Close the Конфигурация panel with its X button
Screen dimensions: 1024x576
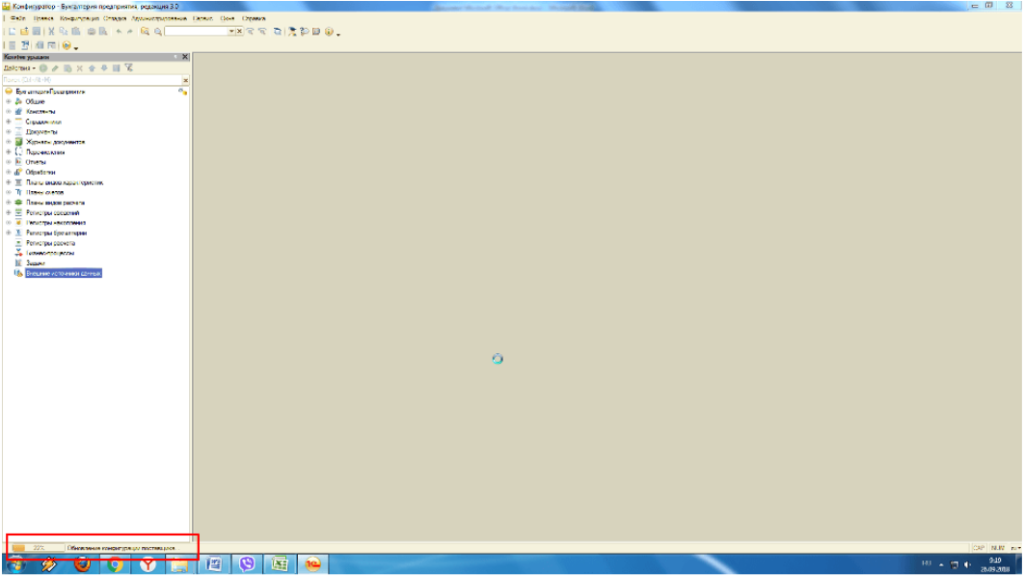[185, 57]
